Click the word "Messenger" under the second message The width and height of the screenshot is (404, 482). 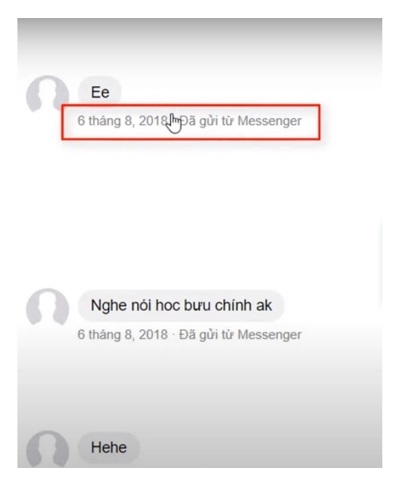pyautogui.click(x=269, y=335)
